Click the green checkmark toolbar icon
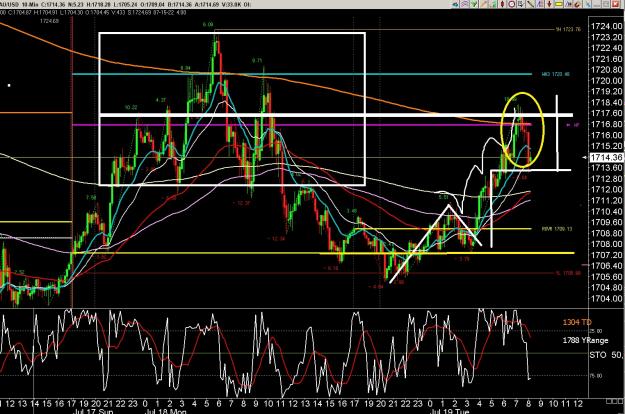This screenshot has width=625, height=414. [x=474, y=4]
